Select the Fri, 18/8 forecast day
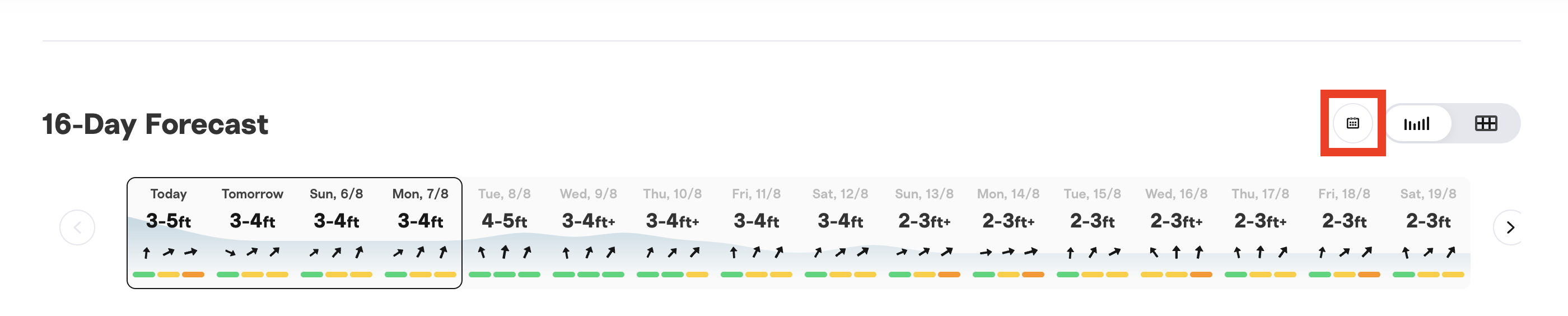This screenshot has width=1568, height=316. [x=1345, y=233]
